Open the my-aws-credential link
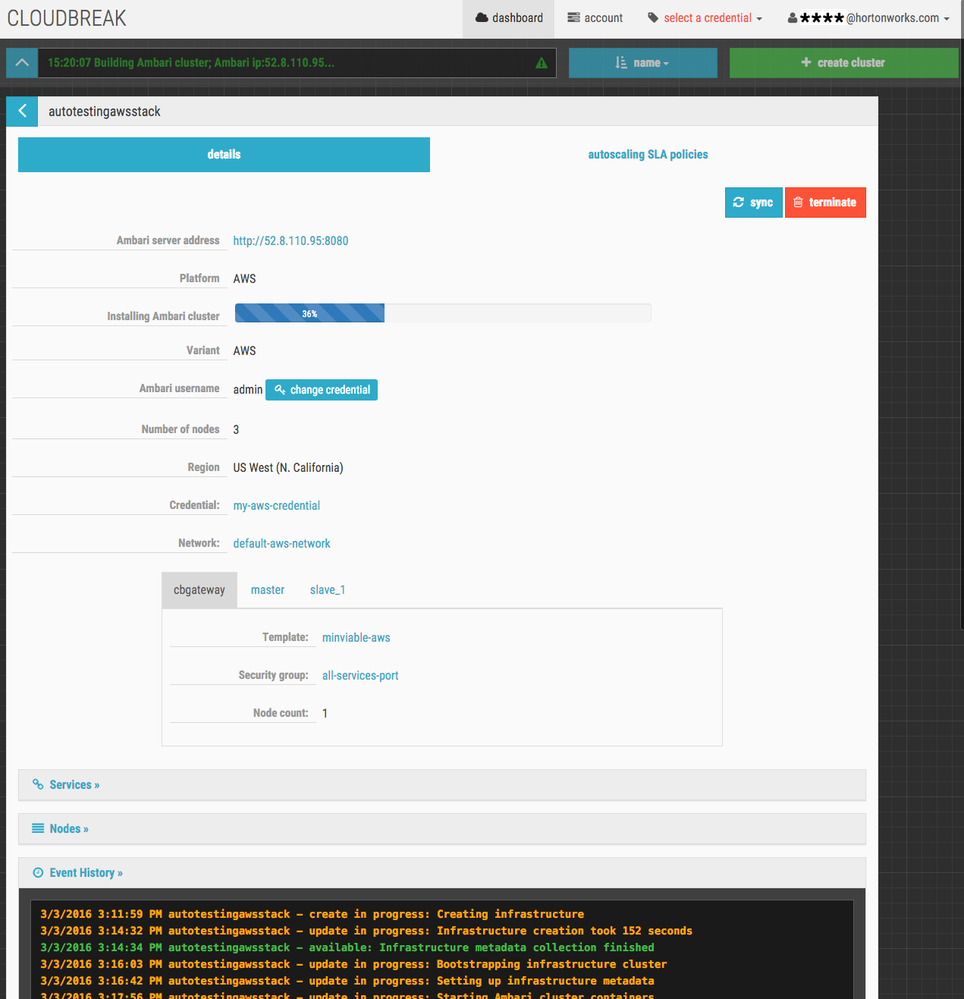Image resolution: width=964 pixels, height=999 pixels. click(x=277, y=505)
